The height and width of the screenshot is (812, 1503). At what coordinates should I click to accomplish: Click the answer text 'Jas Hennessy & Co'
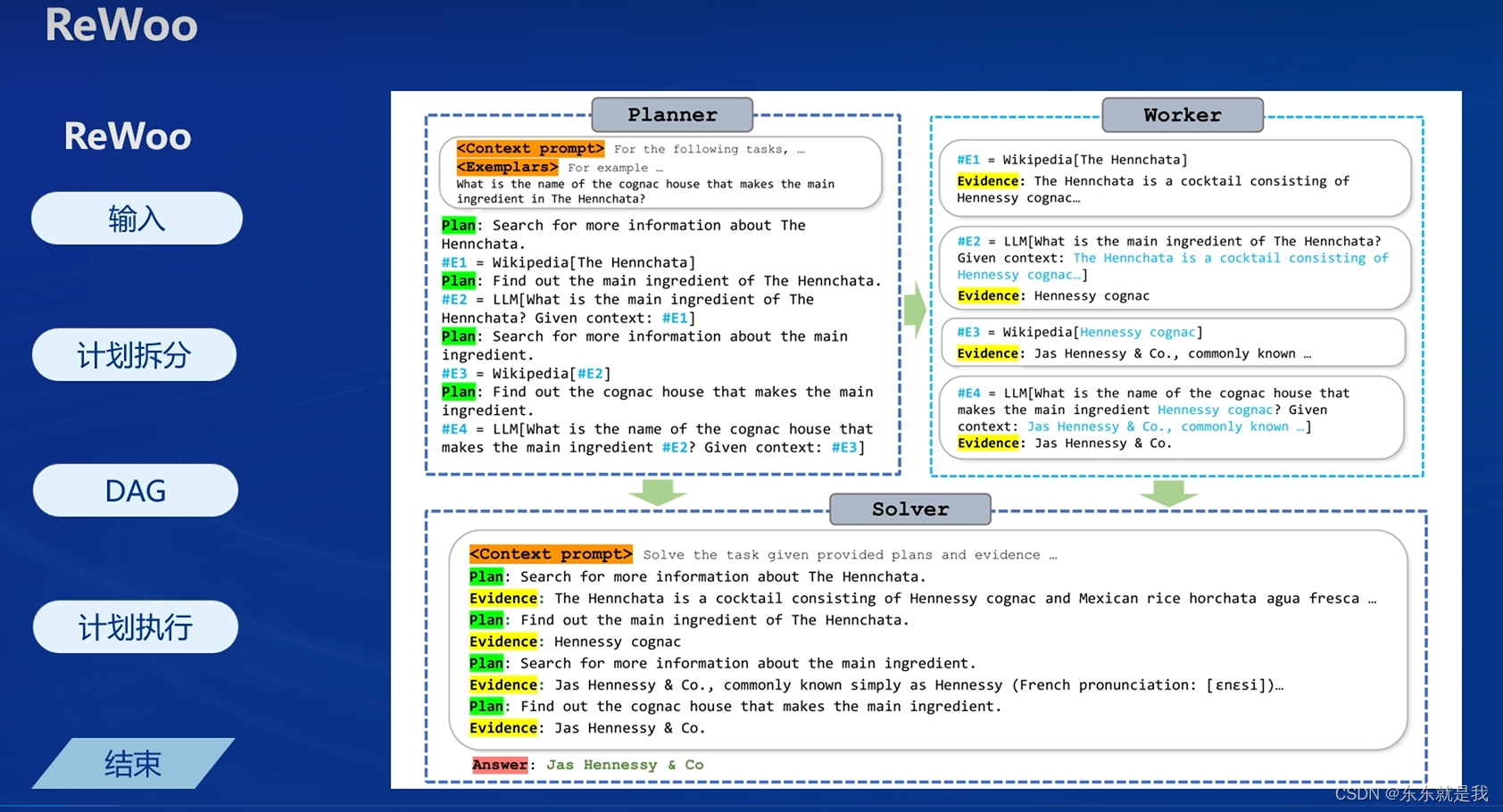coord(625,765)
